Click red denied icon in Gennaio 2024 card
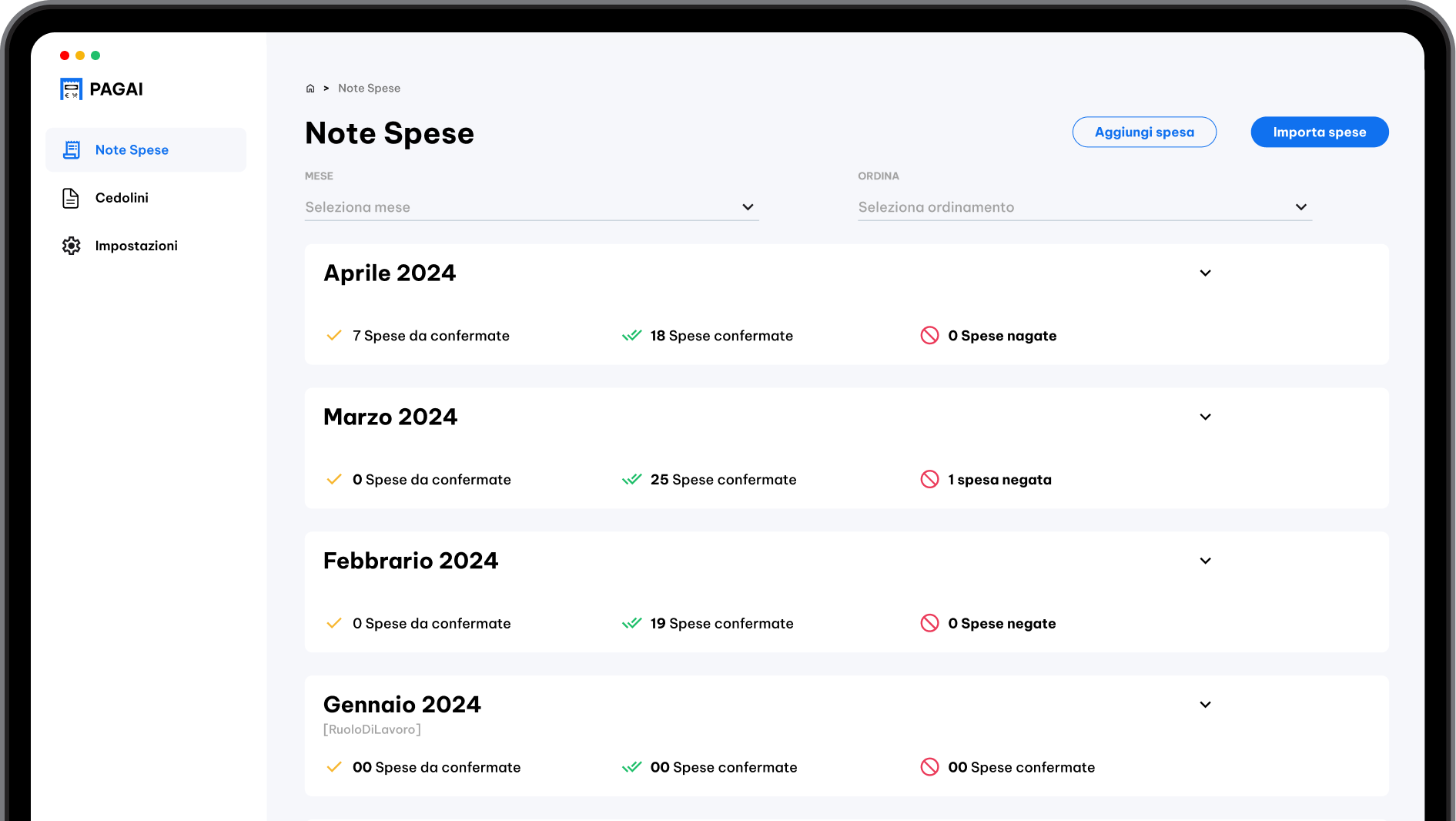This screenshot has width=1456, height=821. (x=929, y=768)
